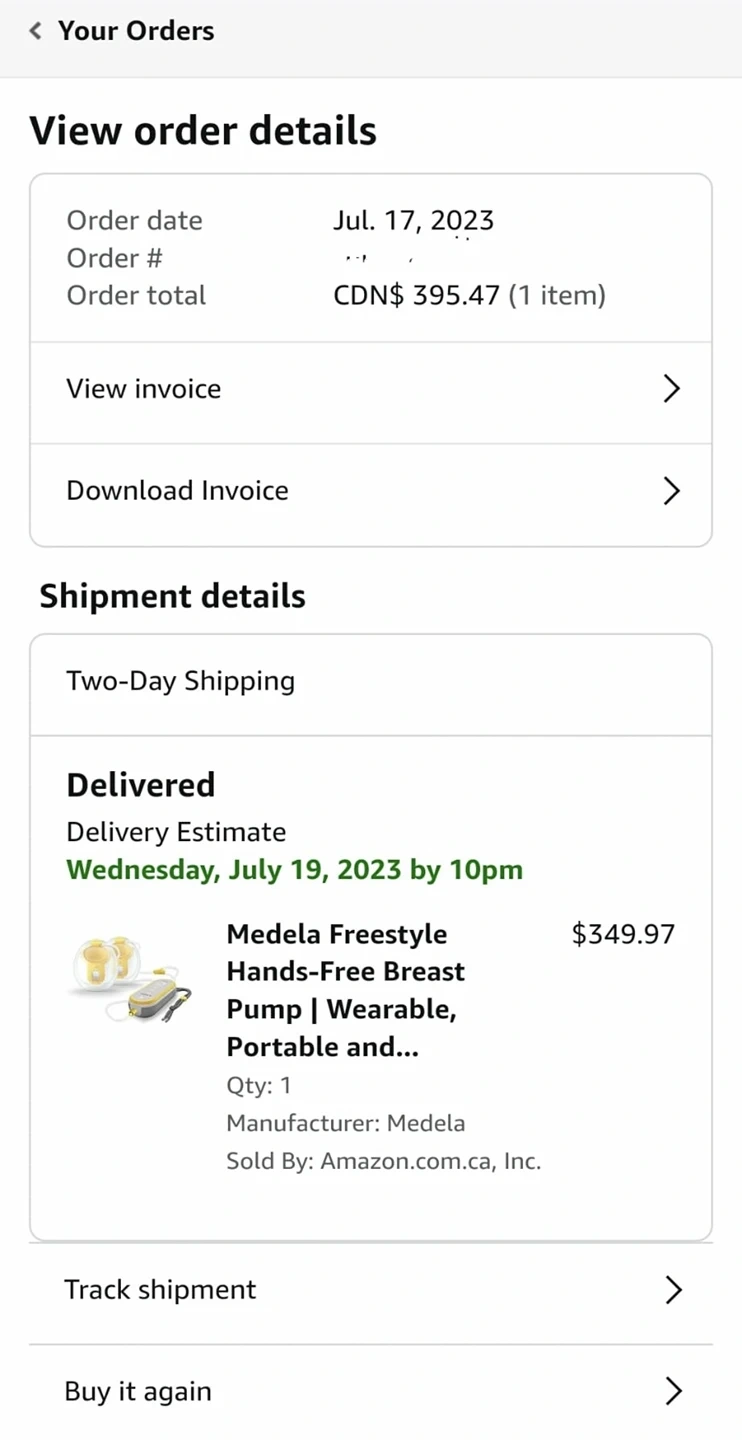This screenshot has height=1440, width=742.
Task: Open the Your Orders header link
Action: coord(136,31)
